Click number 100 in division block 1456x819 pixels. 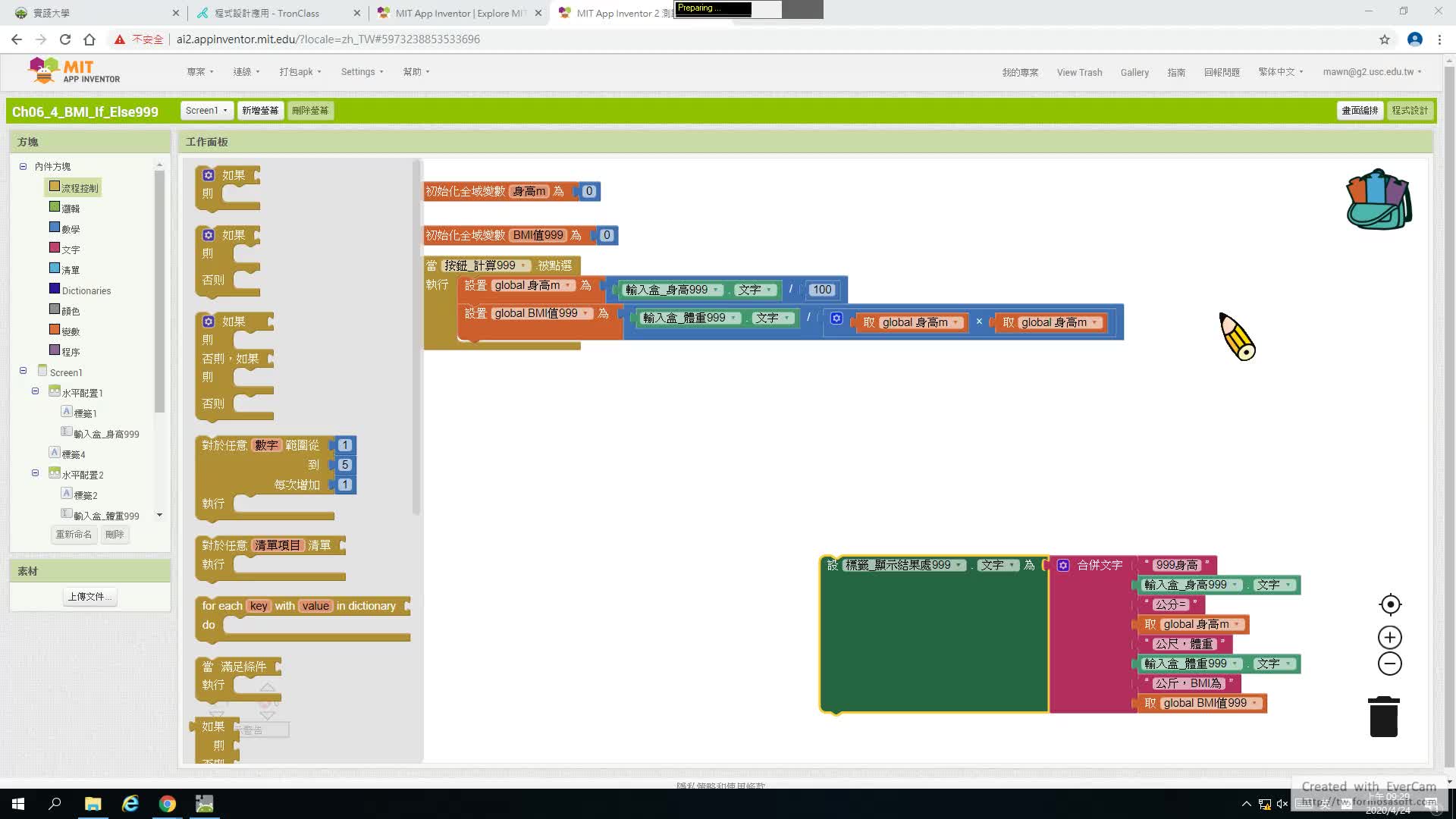point(822,290)
